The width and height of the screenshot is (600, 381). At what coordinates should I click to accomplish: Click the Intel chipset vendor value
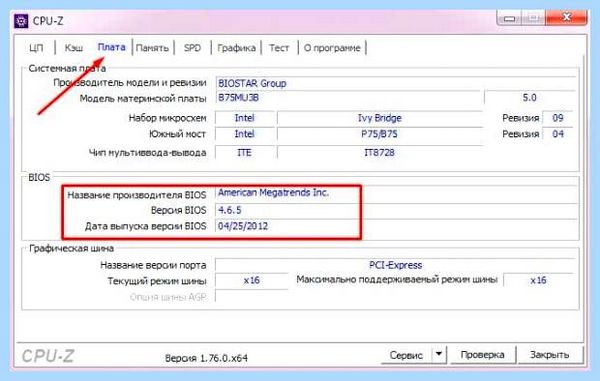coord(245,118)
